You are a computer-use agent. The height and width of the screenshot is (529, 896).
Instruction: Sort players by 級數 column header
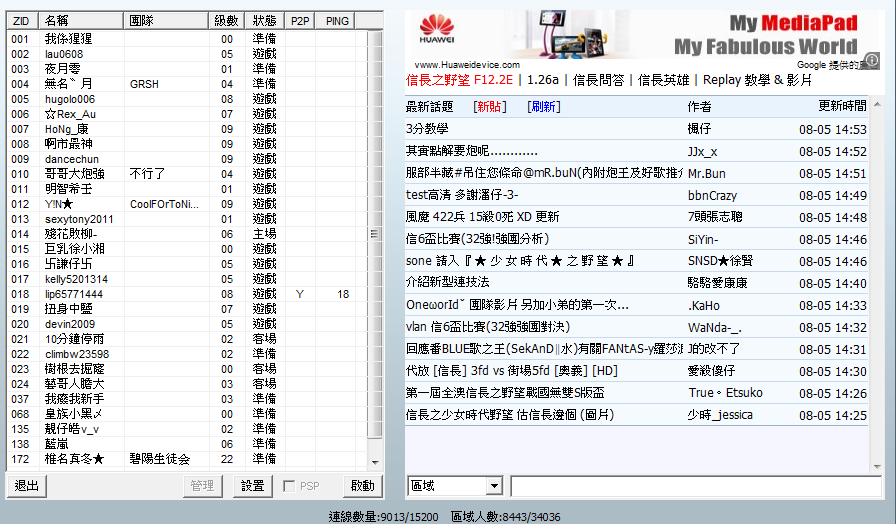tap(227, 20)
